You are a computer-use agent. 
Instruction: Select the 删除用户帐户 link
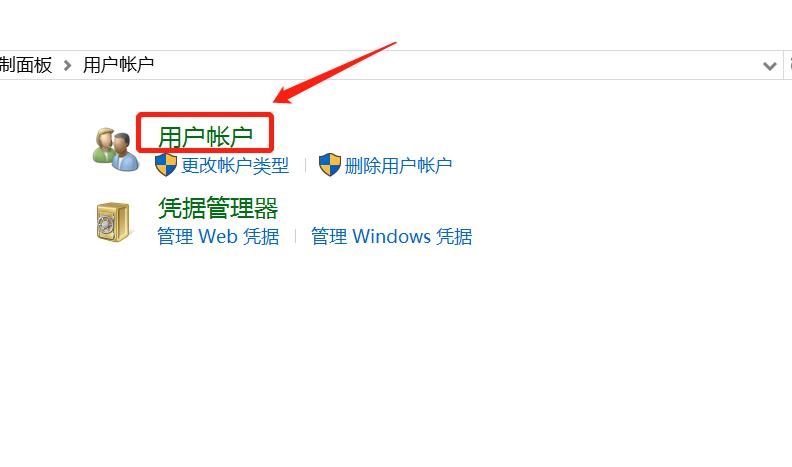point(398,166)
